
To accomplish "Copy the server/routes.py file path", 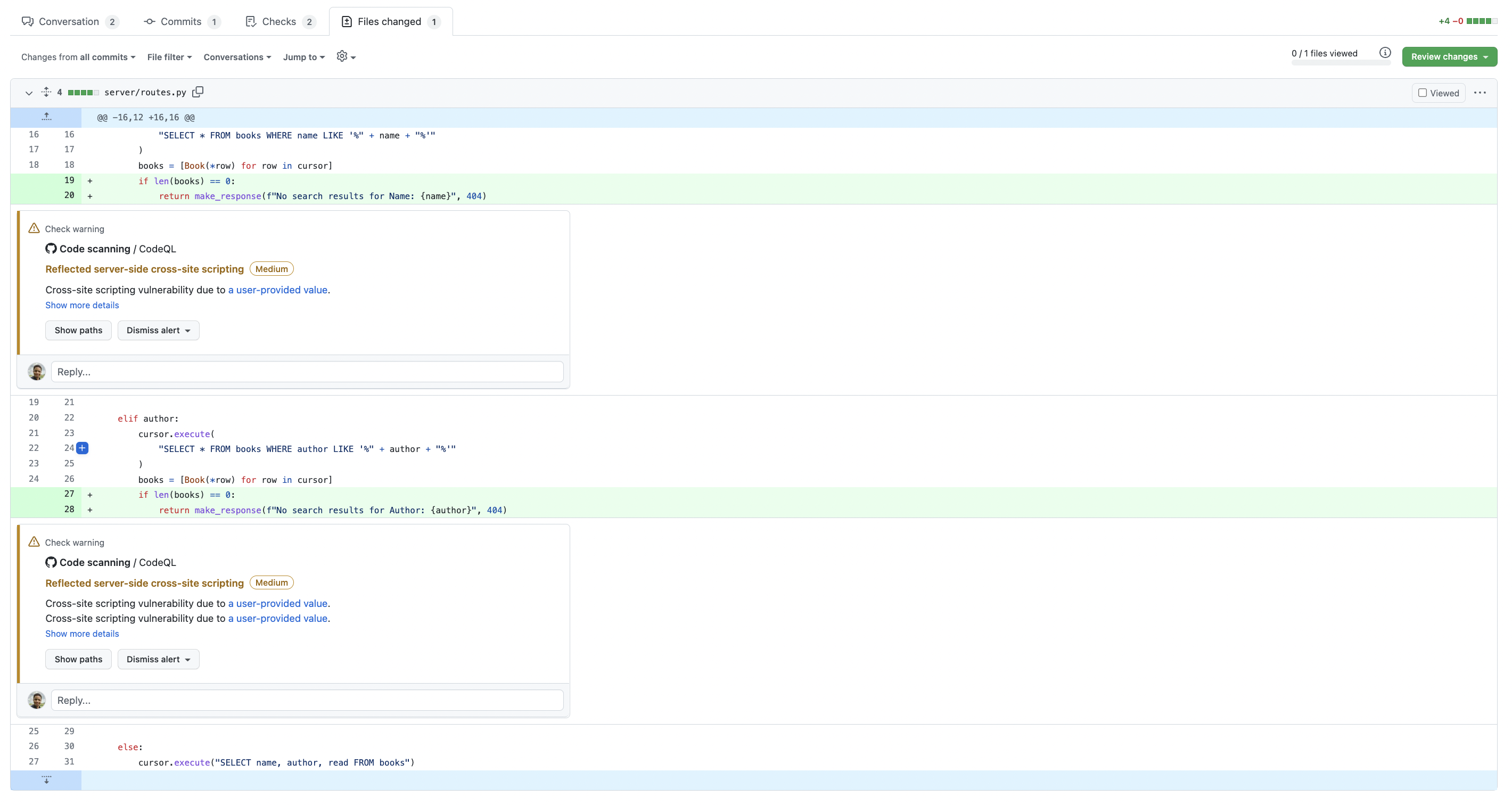I will (198, 92).
